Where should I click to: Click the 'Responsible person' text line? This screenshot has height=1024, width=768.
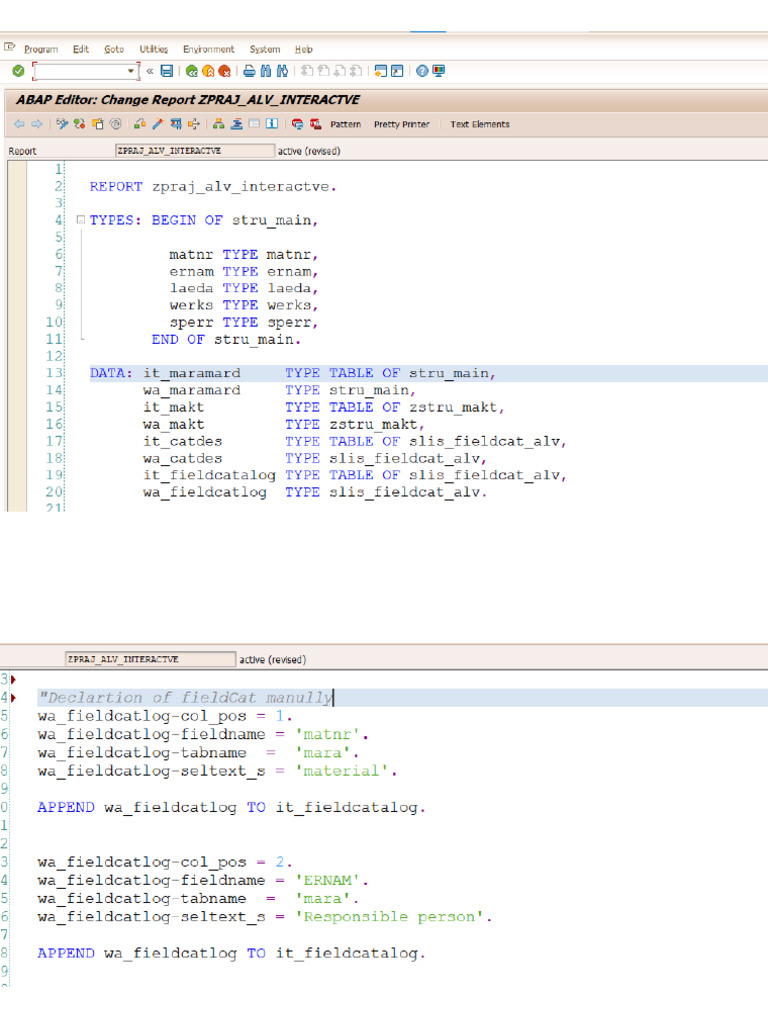click(x=264, y=917)
